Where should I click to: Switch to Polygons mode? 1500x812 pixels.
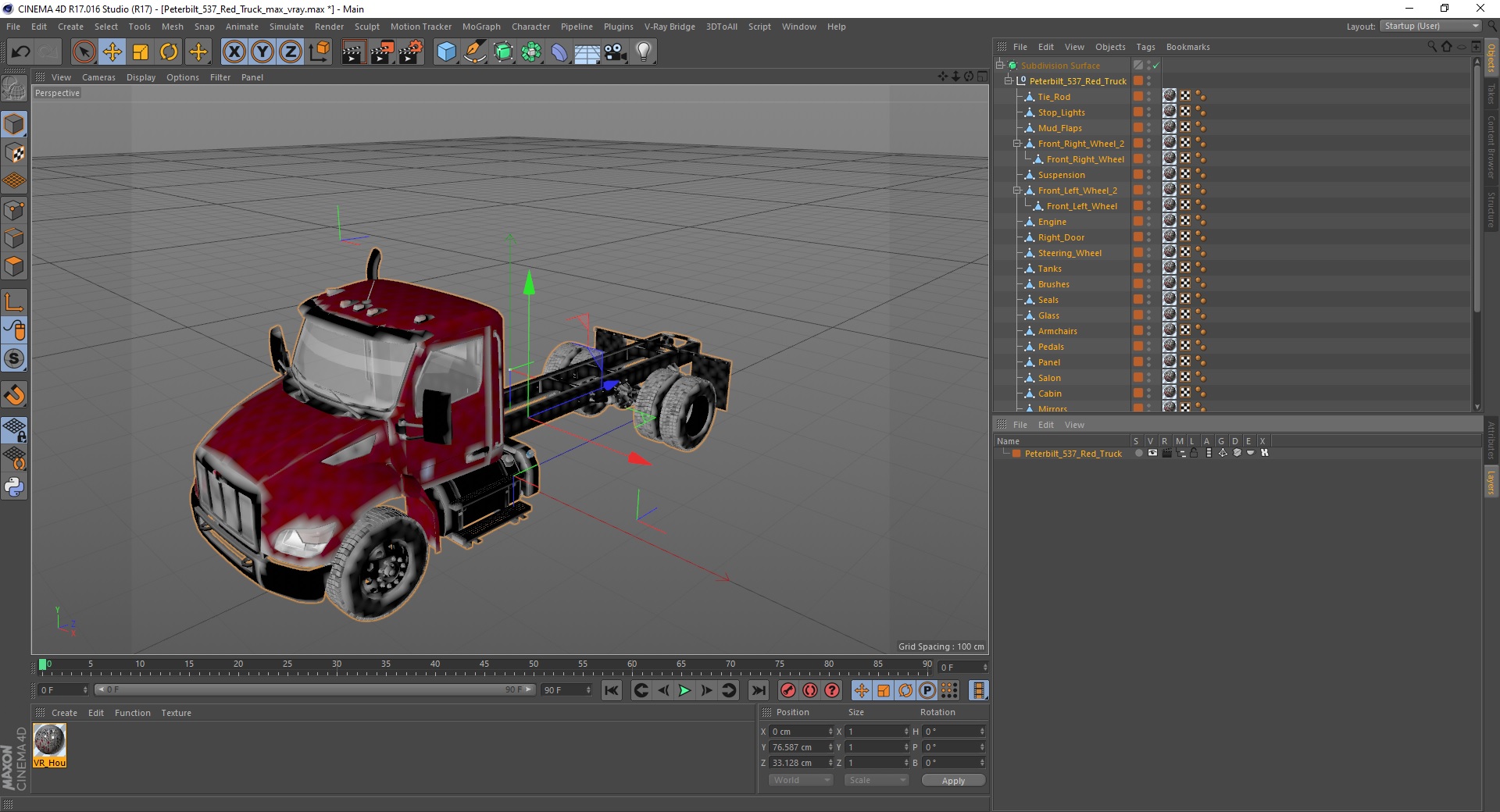coord(14,266)
